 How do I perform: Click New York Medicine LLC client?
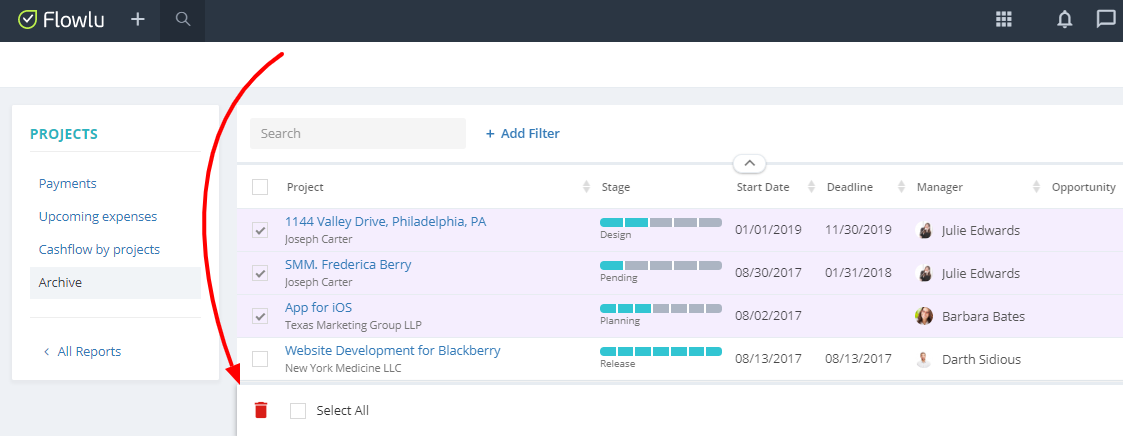[343, 368]
